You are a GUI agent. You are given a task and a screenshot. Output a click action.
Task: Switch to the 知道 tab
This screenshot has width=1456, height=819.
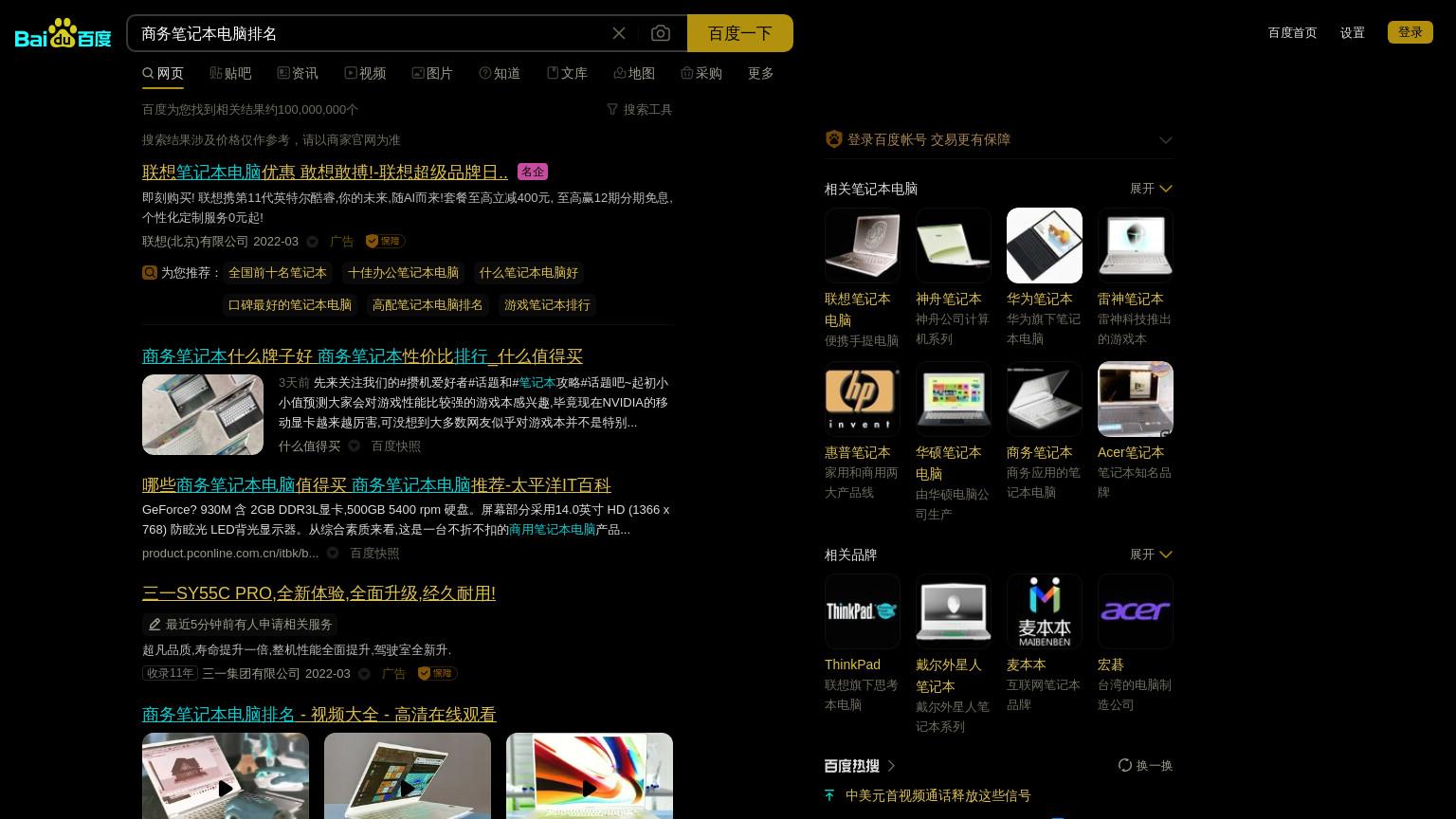click(x=500, y=73)
